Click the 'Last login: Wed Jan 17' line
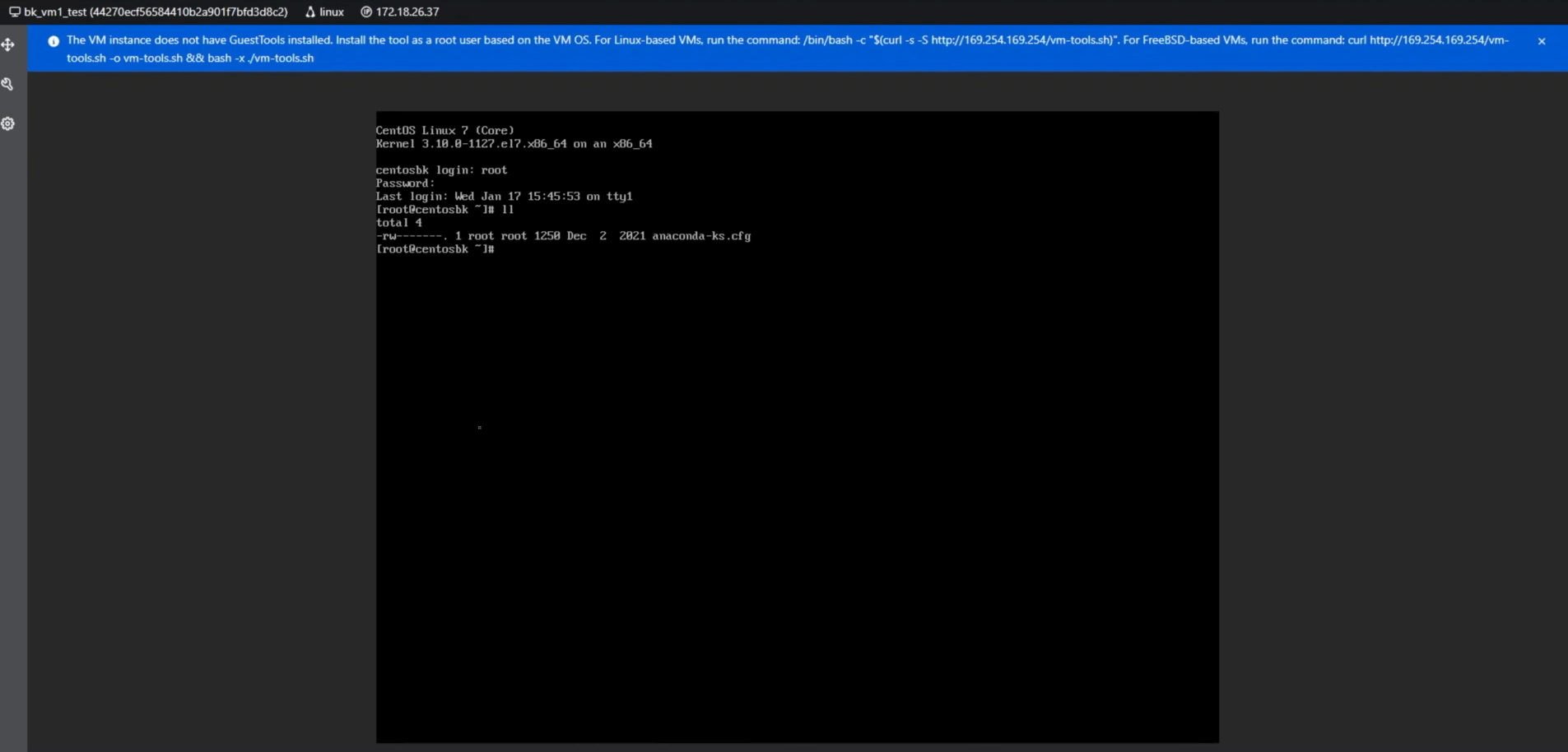Screen dimensions: 1568x752 pos(505,197)
